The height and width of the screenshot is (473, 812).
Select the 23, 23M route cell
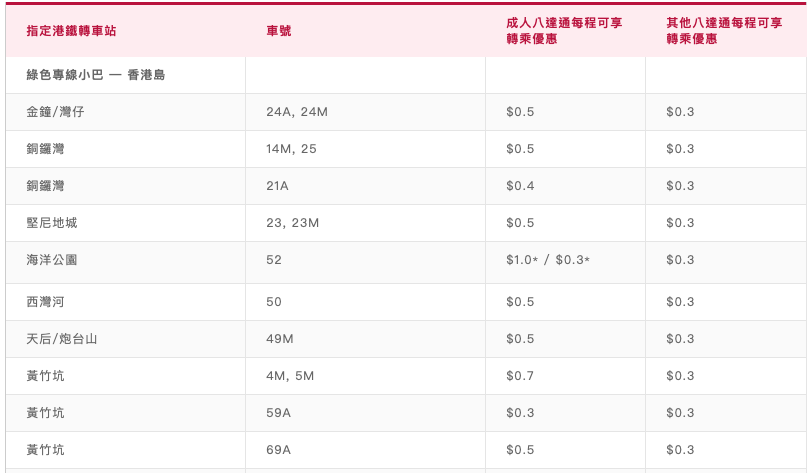[x=293, y=223]
